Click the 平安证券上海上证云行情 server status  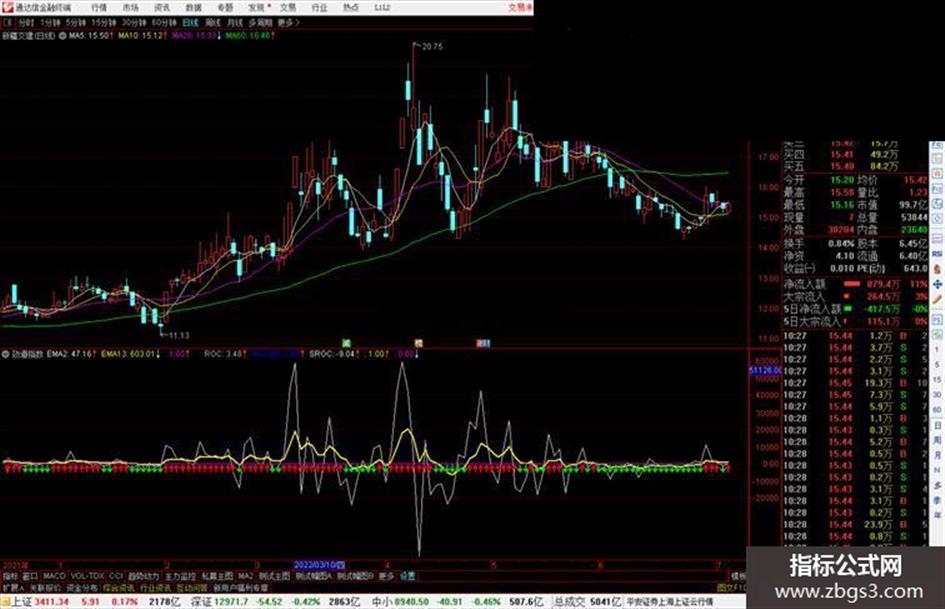click(670, 602)
